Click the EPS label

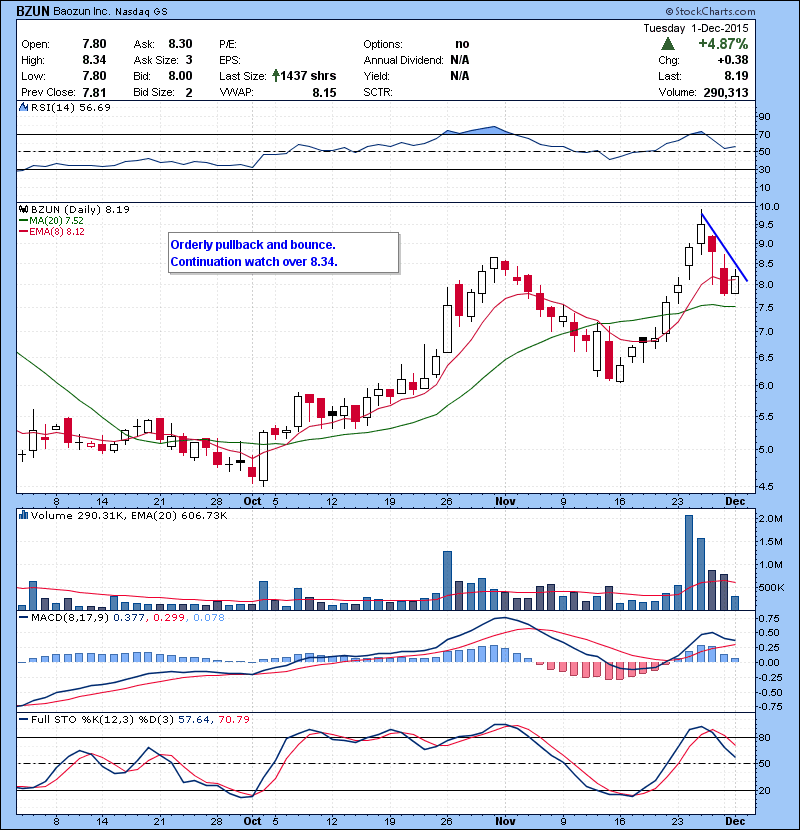[x=230, y=60]
